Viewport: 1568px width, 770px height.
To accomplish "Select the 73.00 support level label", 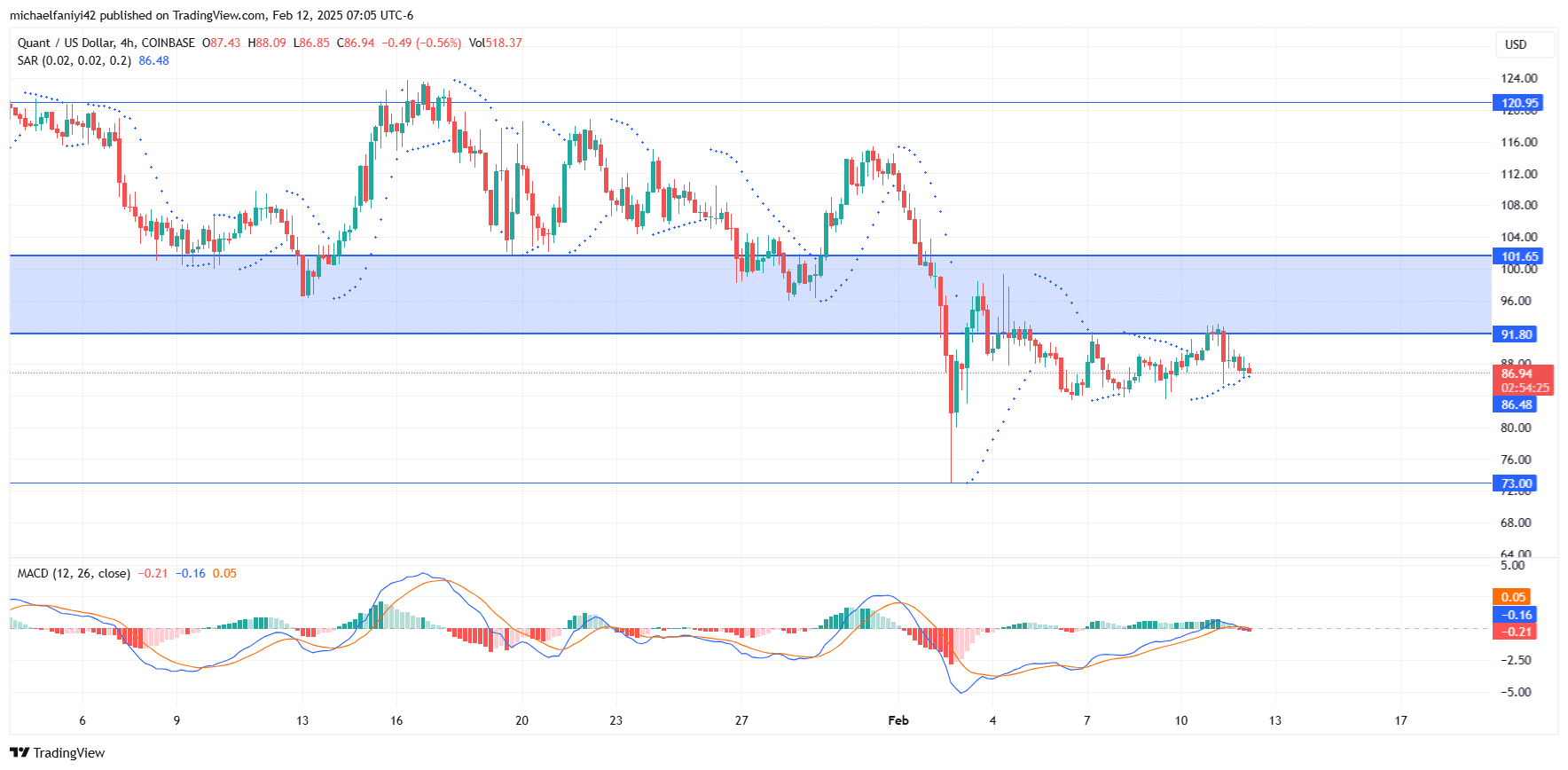I will click(1516, 483).
